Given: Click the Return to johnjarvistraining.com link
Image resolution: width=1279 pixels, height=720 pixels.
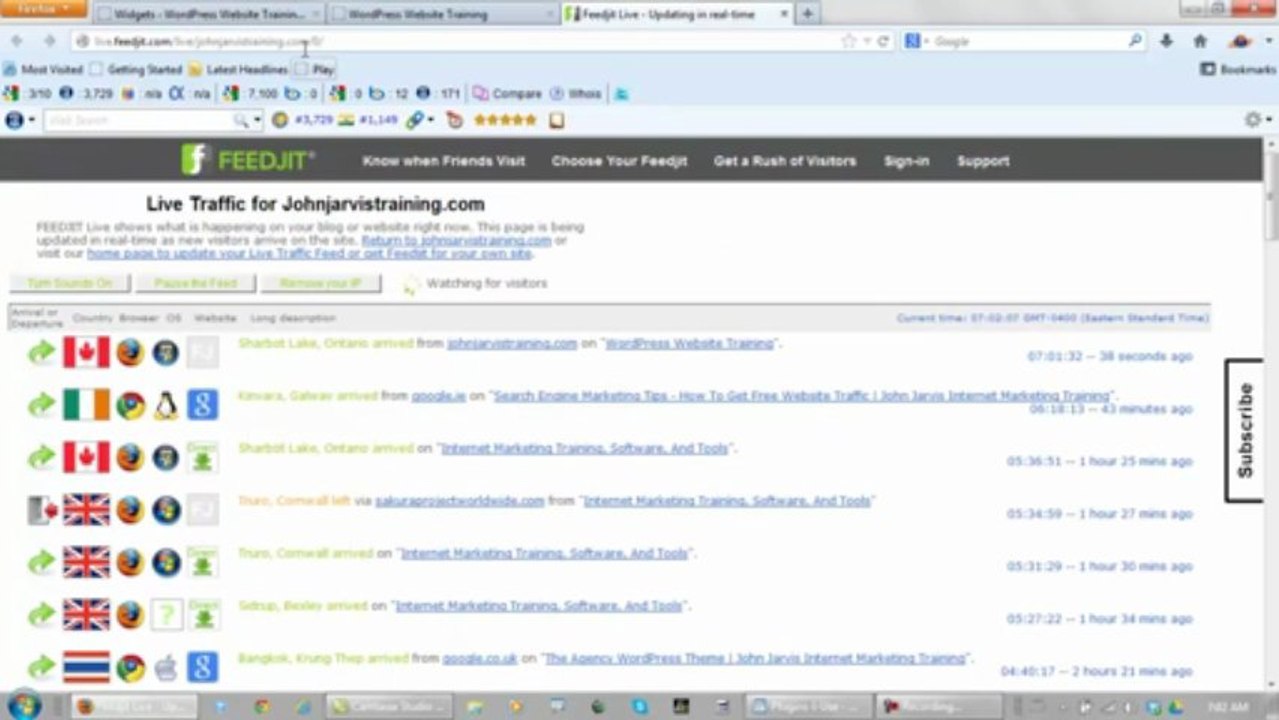Looking at the screenshot, I should click(x=457, y=240).
